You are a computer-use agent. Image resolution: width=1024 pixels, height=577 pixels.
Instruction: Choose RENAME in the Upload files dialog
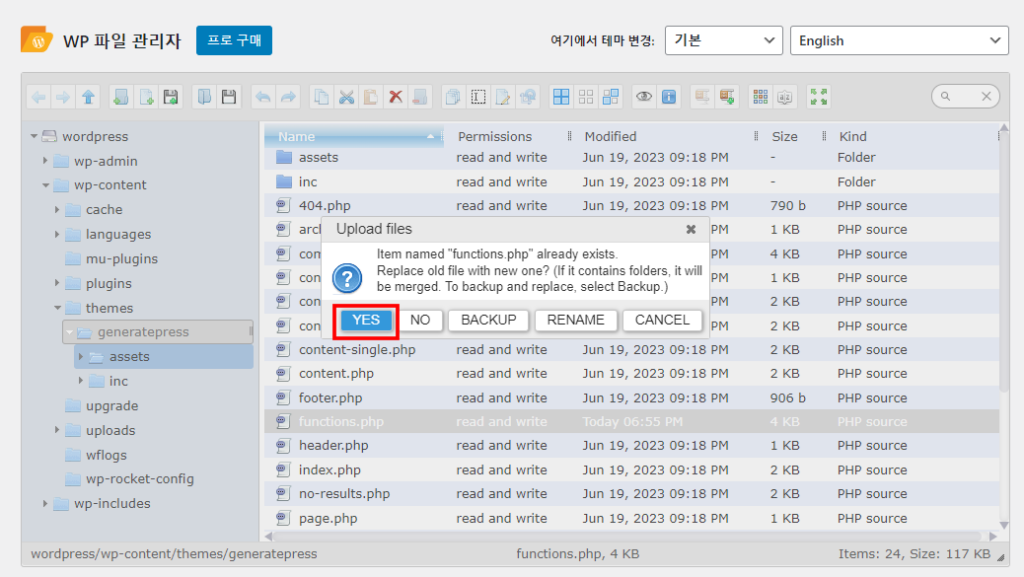[x=575, y=320]
